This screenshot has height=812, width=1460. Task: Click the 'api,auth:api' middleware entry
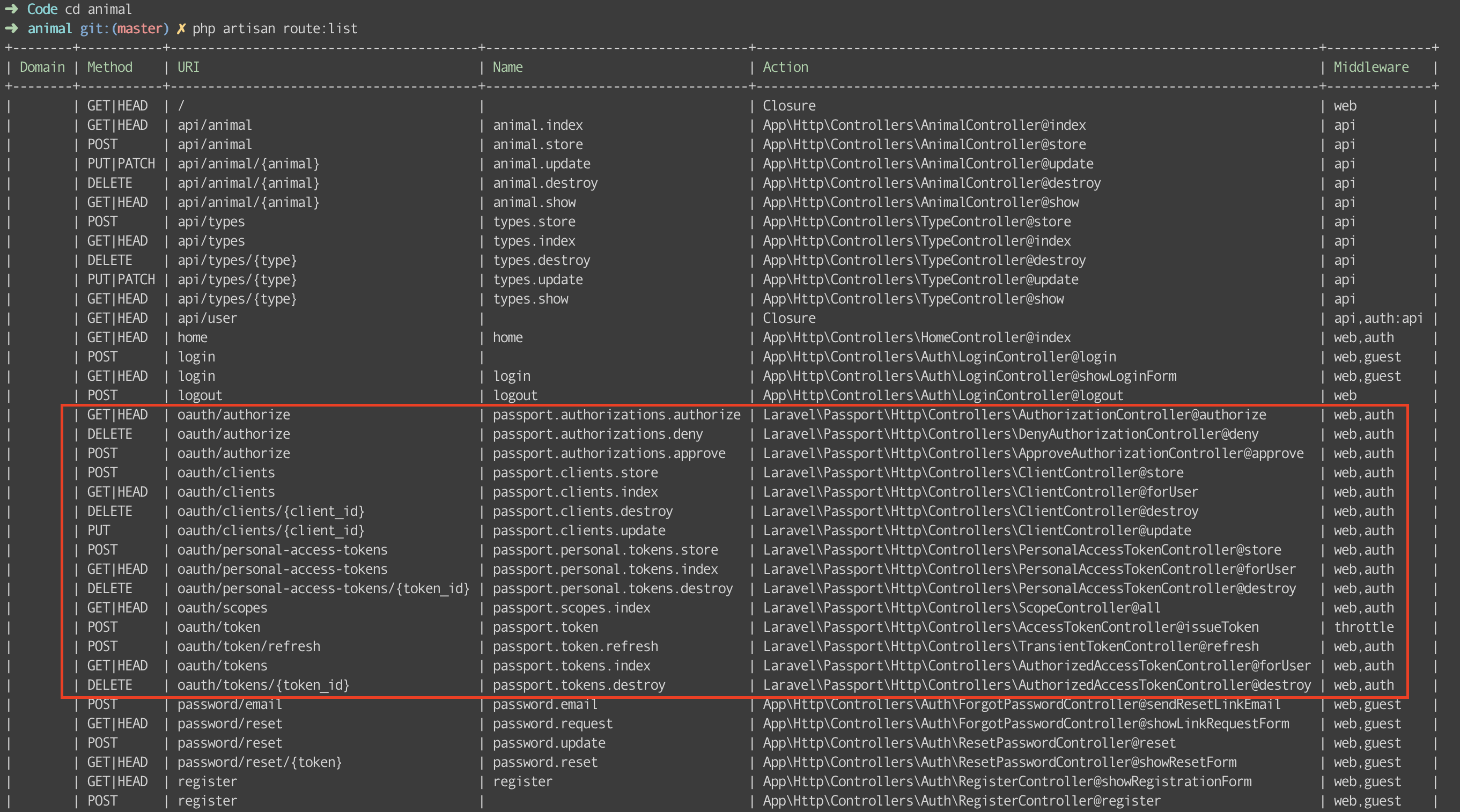(x=1378, y=318)
